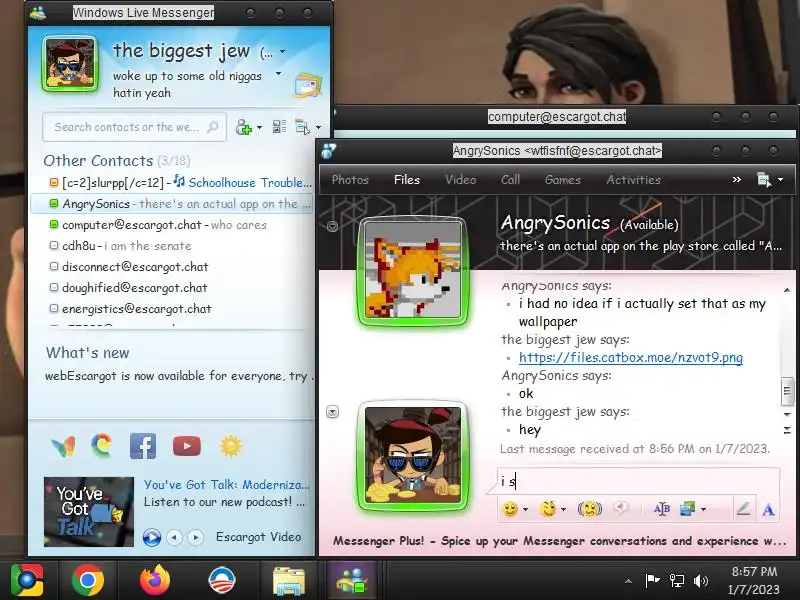Viewport: 800px width, 600px height.
Task: Select the cdh8u contact
Action: point(171,245)
